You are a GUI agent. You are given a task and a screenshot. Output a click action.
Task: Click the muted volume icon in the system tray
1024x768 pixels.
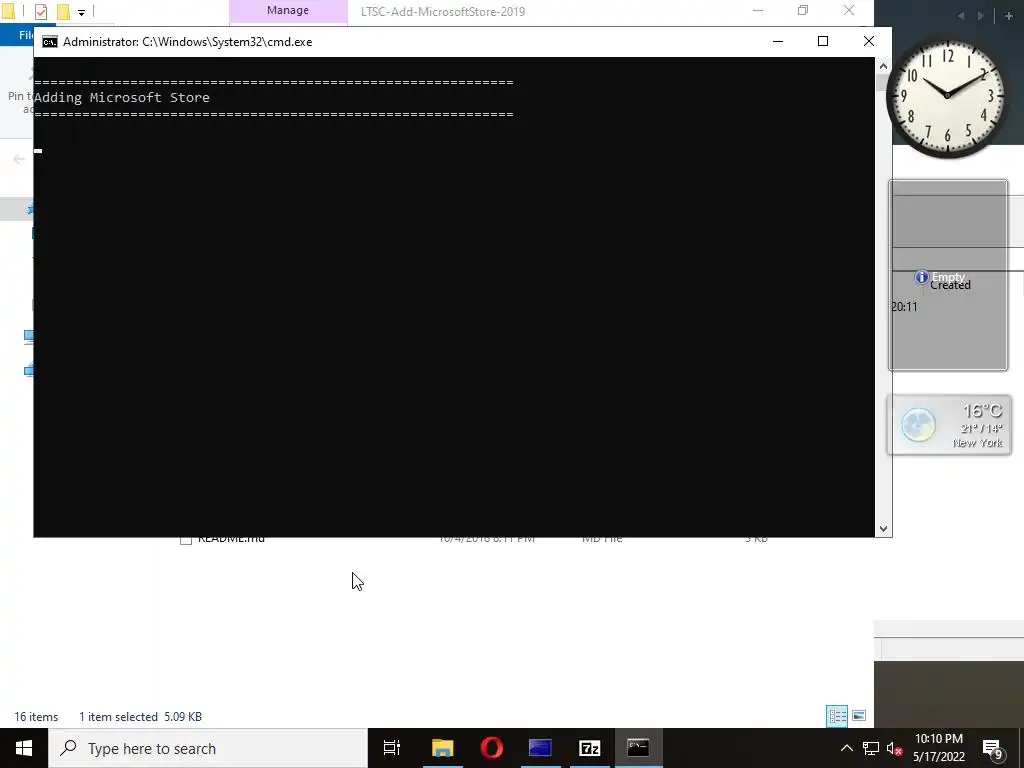[895, 748]
